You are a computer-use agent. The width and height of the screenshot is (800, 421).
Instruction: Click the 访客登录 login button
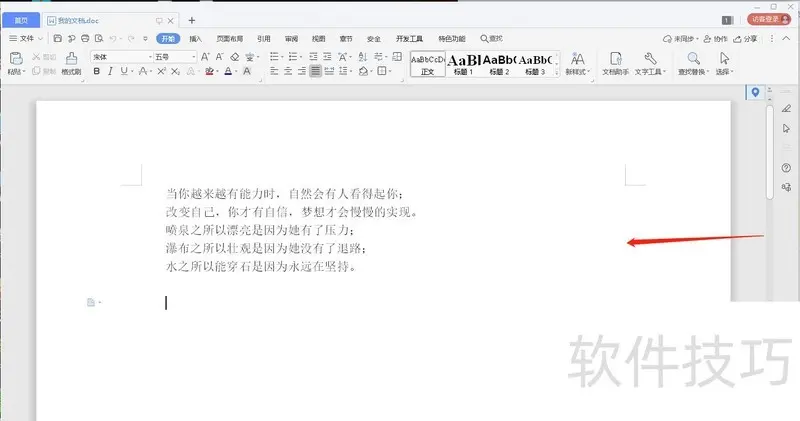(769, 19)
